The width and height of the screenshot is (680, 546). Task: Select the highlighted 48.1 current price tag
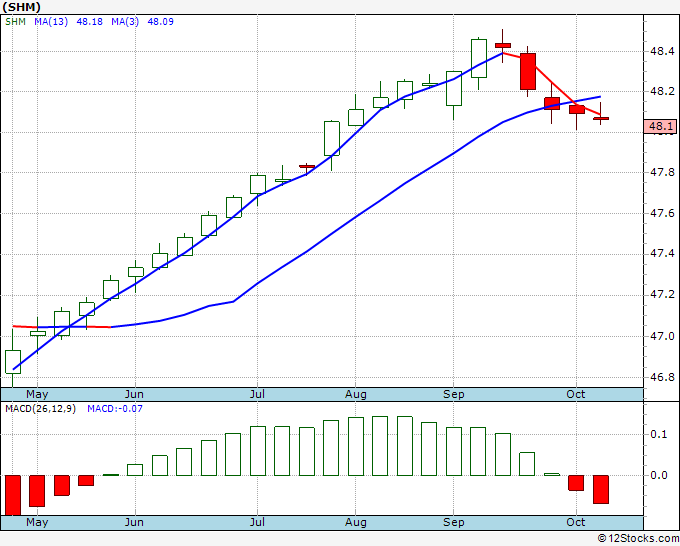point(660,126)
